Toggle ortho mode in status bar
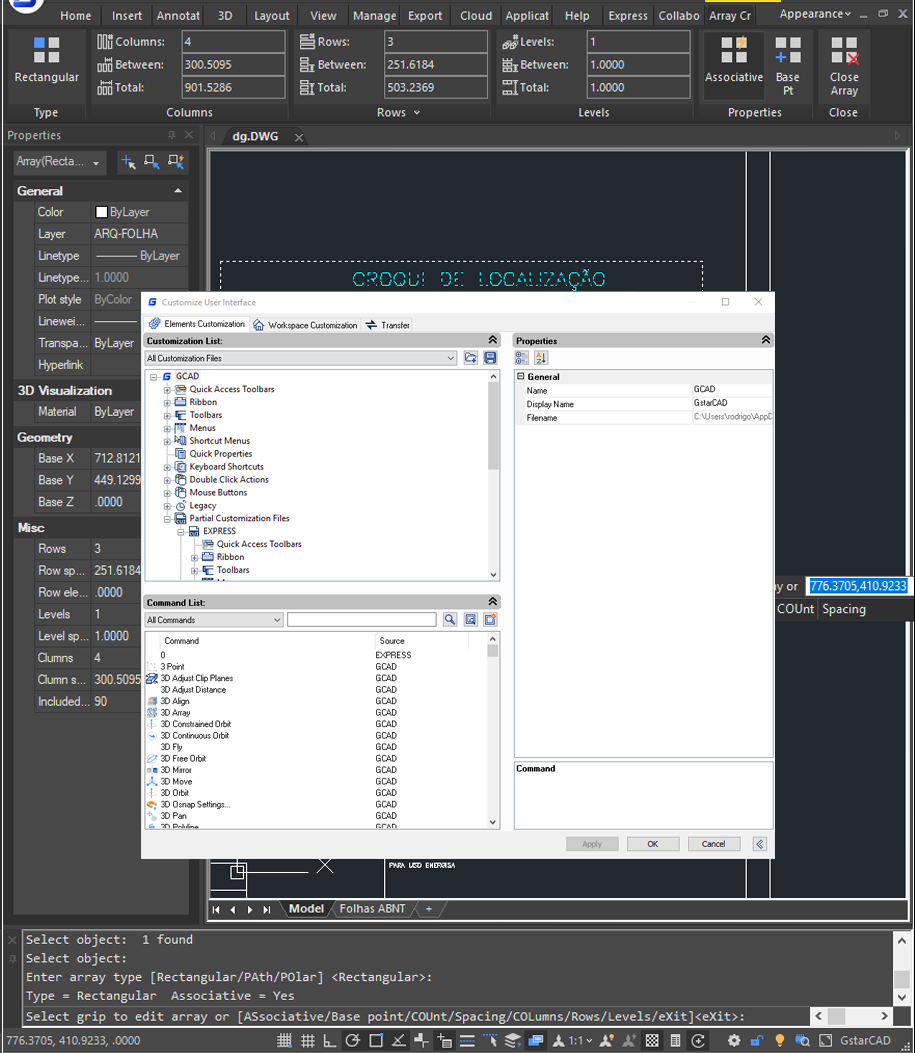The width and height of the screenshot is (915, 1053). click(330, 1040)
